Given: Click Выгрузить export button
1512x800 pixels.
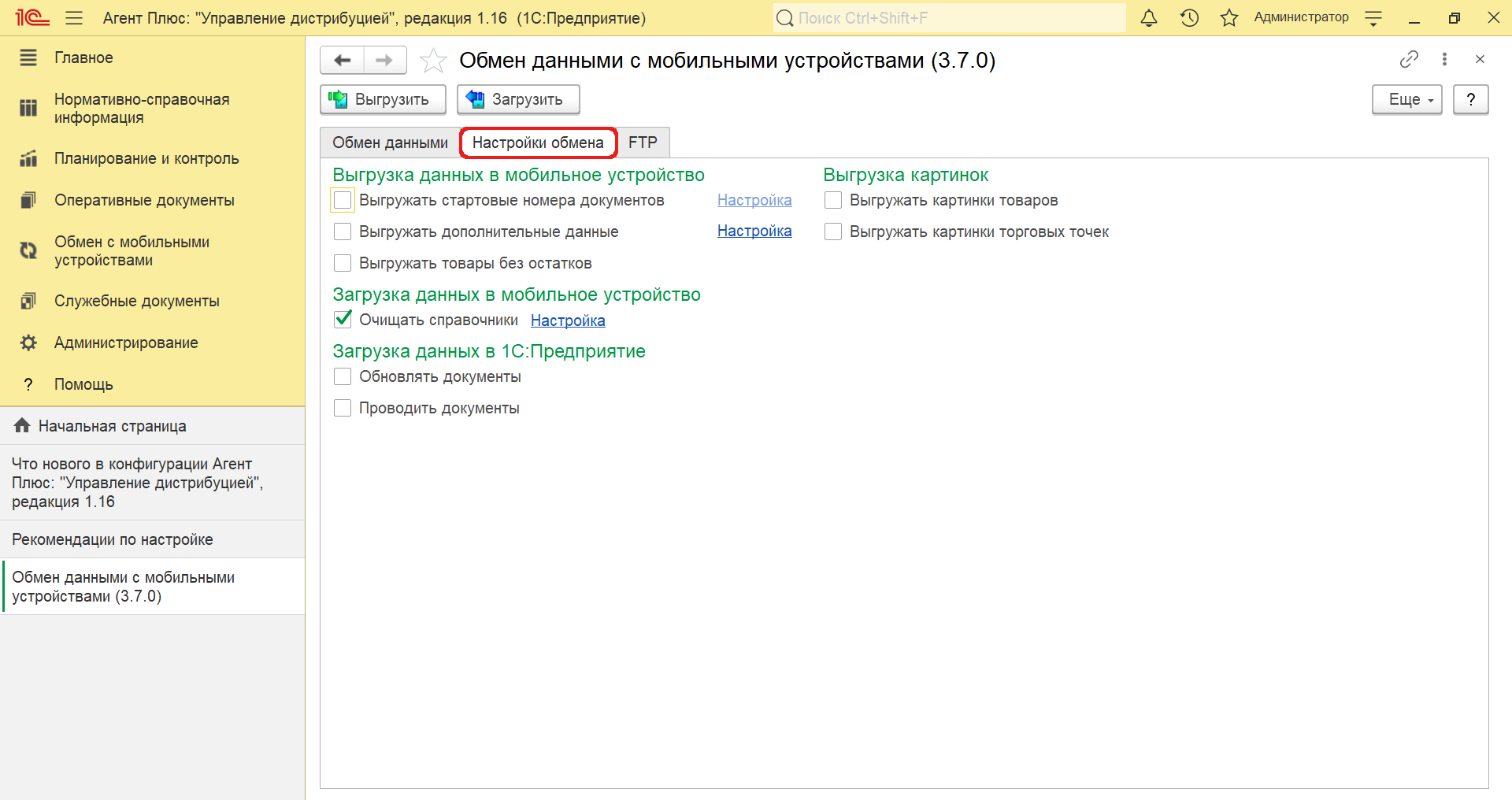Looking at the screenshot, I should click(383, 99).
